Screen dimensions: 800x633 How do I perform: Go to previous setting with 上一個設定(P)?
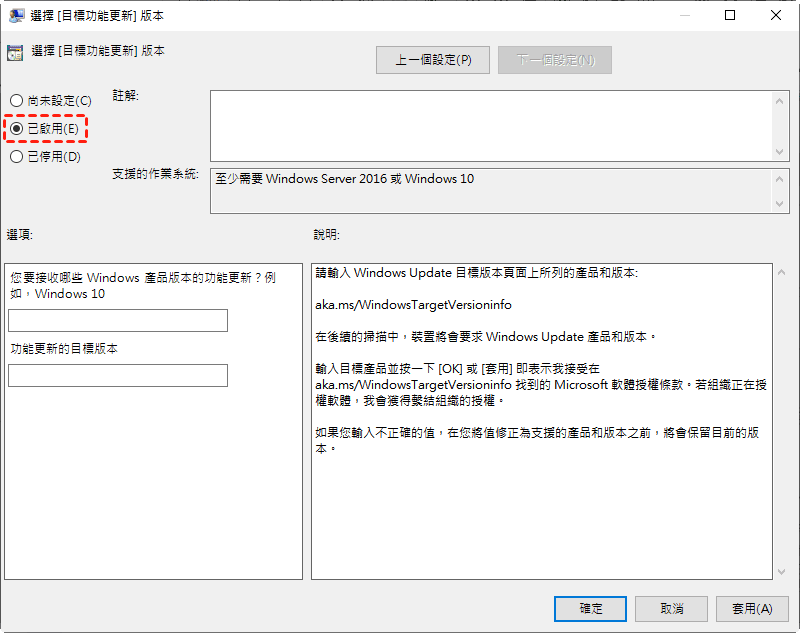click(432, 60)
